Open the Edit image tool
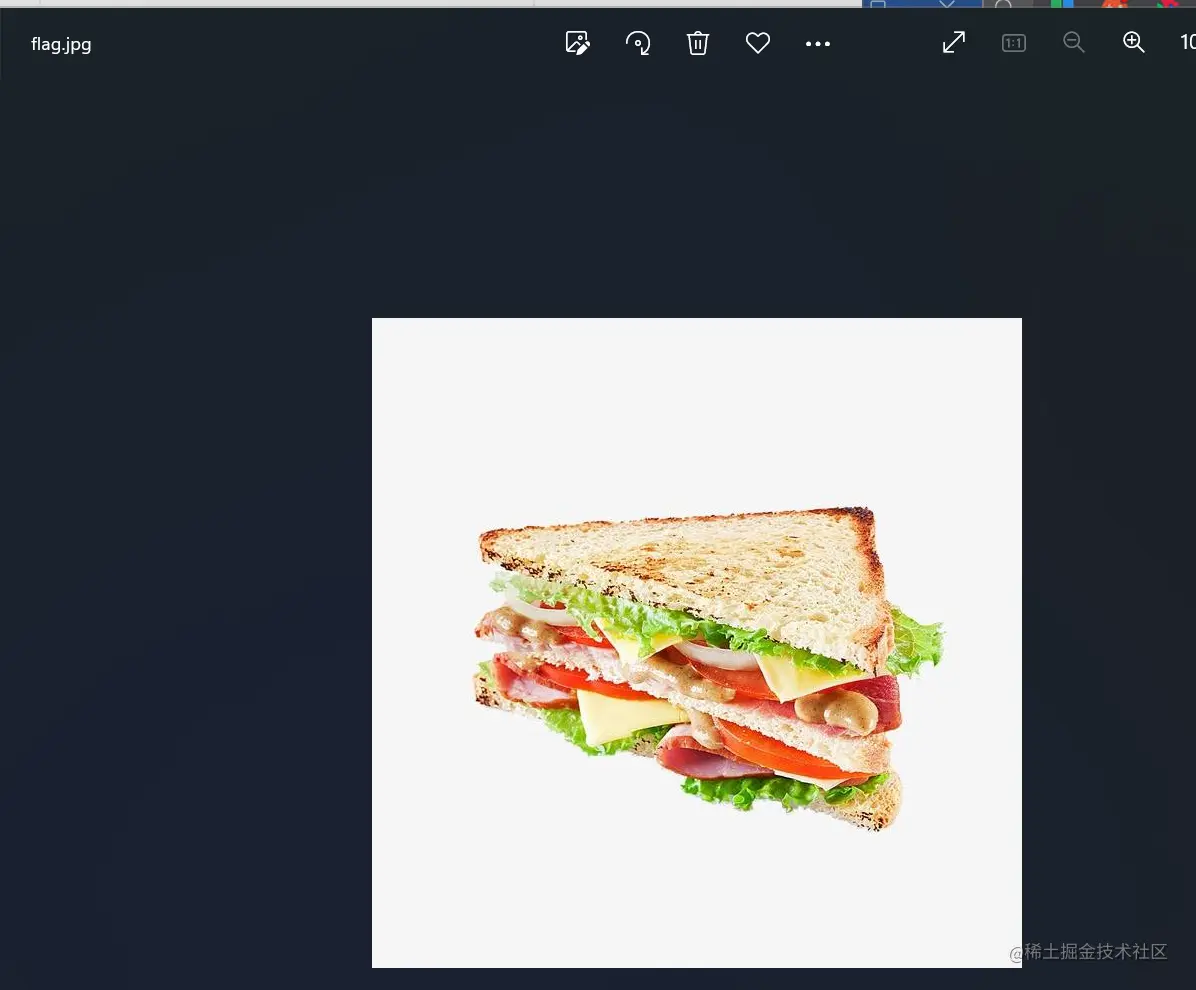Screen dimensions: 1196x990 pyautogui.click(x=577, y=43)
